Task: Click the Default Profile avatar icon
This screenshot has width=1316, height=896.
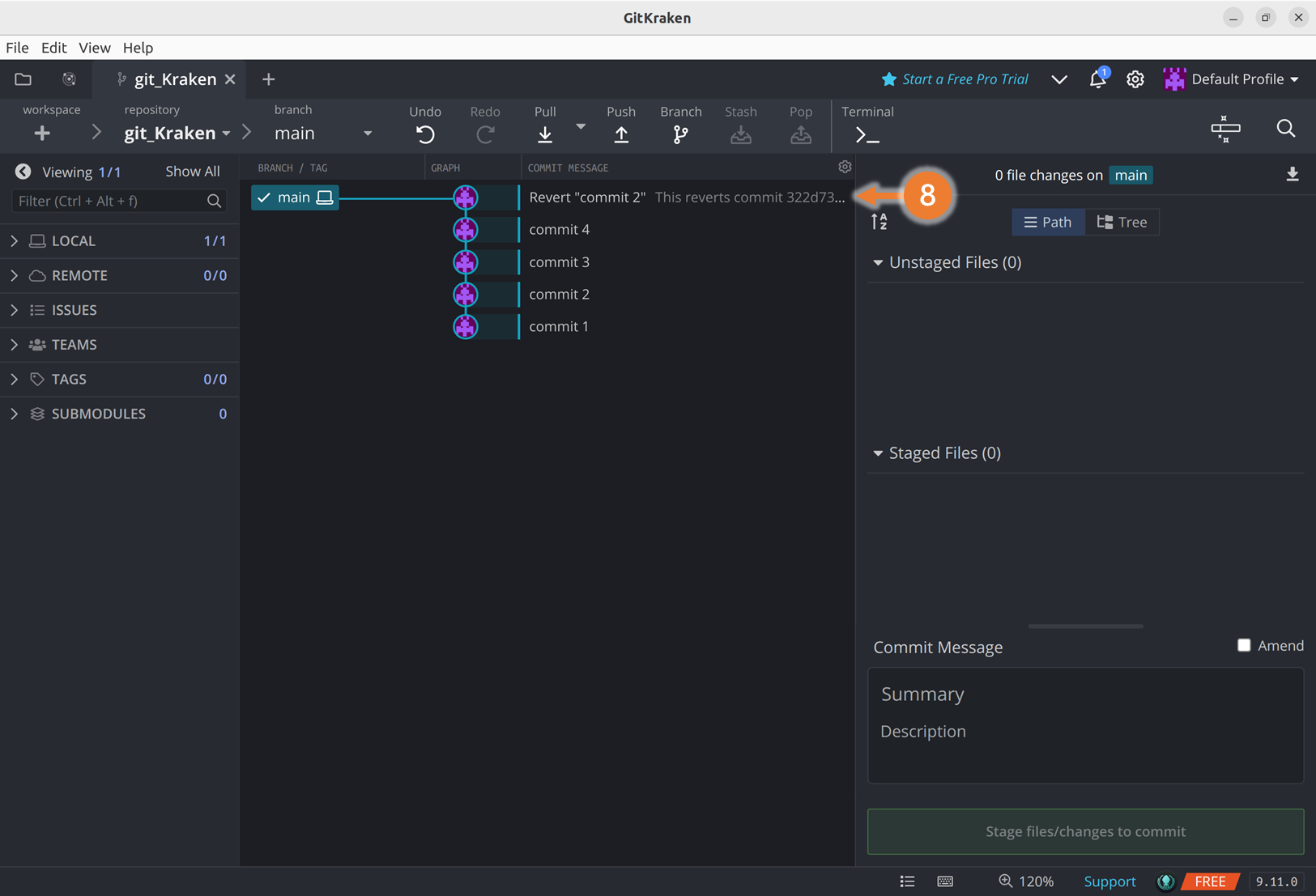Action: click(1173, 79)
